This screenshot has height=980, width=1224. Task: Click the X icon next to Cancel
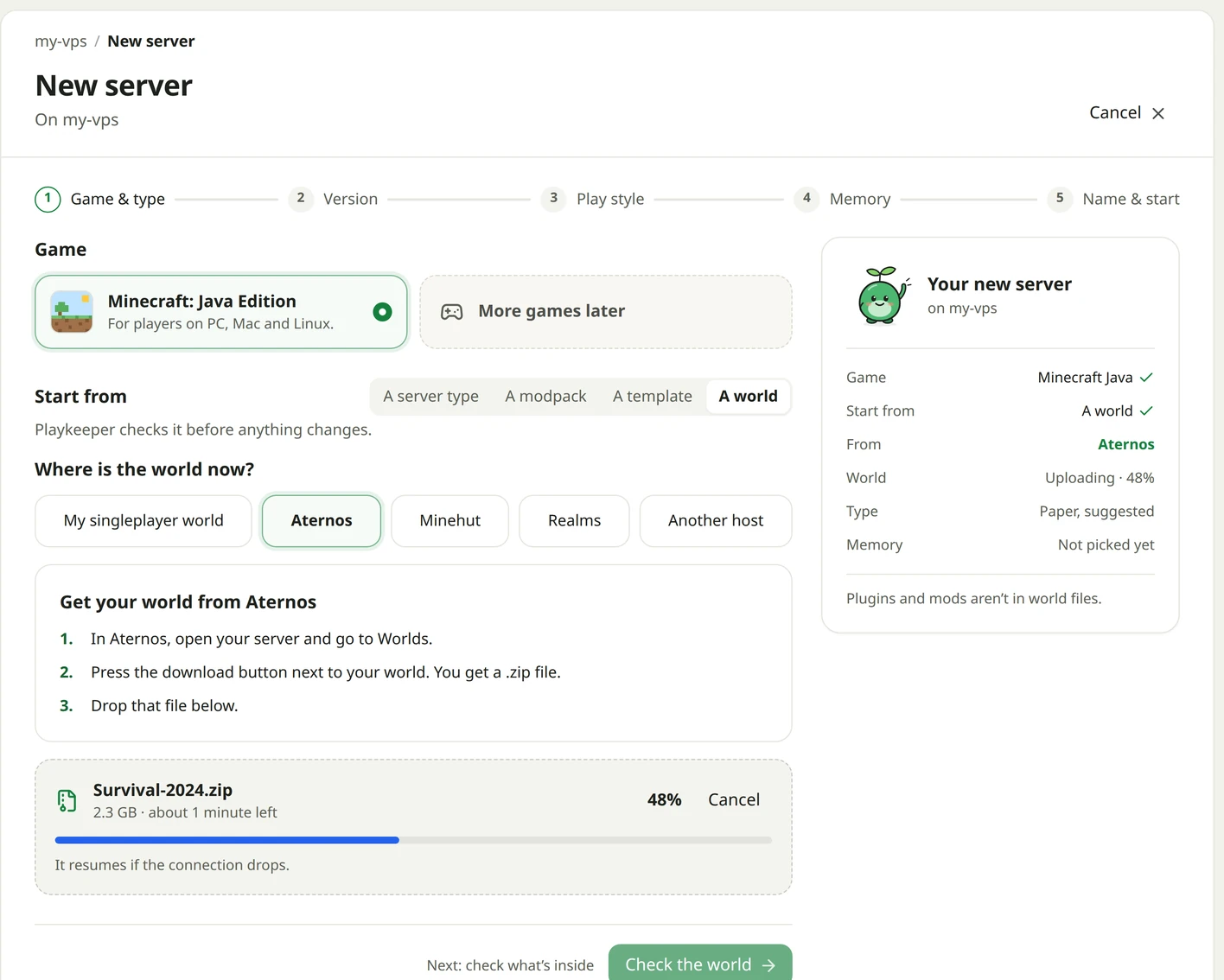[1158, 113]
